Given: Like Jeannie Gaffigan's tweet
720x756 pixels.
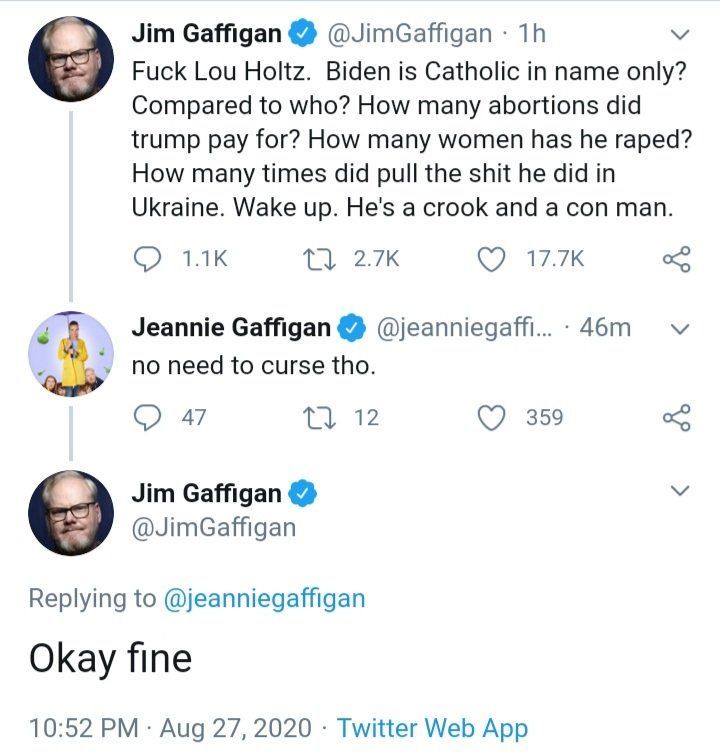Looking at the screenshot, I should (x=491, y=417).
